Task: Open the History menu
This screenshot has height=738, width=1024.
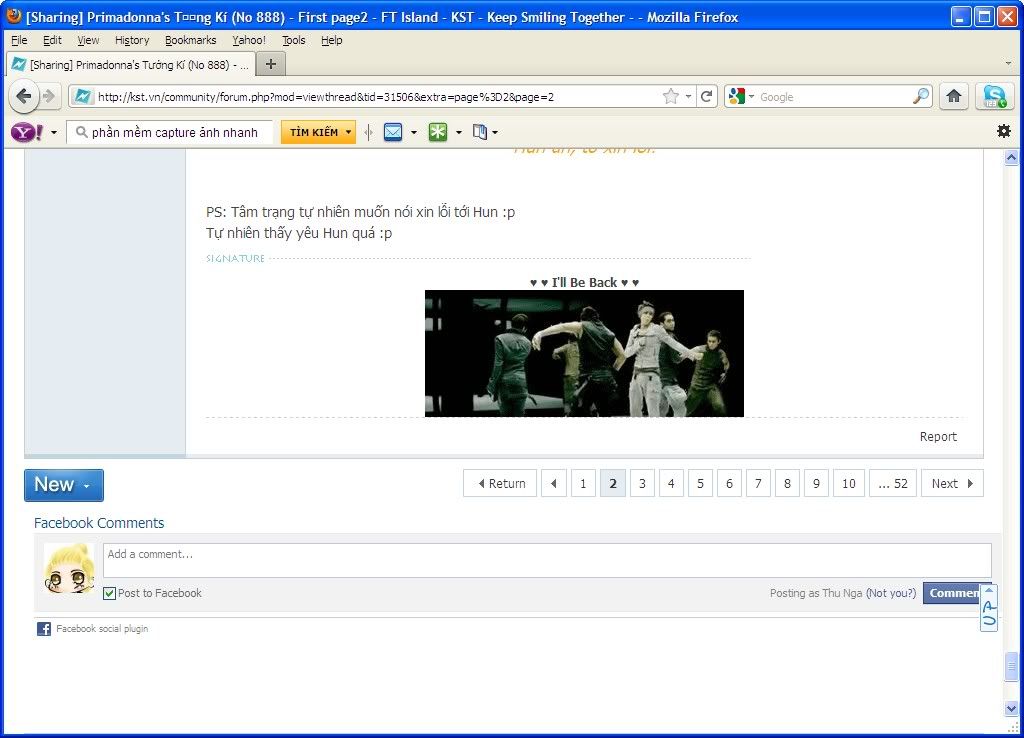Action: click(x=132, y=40)
